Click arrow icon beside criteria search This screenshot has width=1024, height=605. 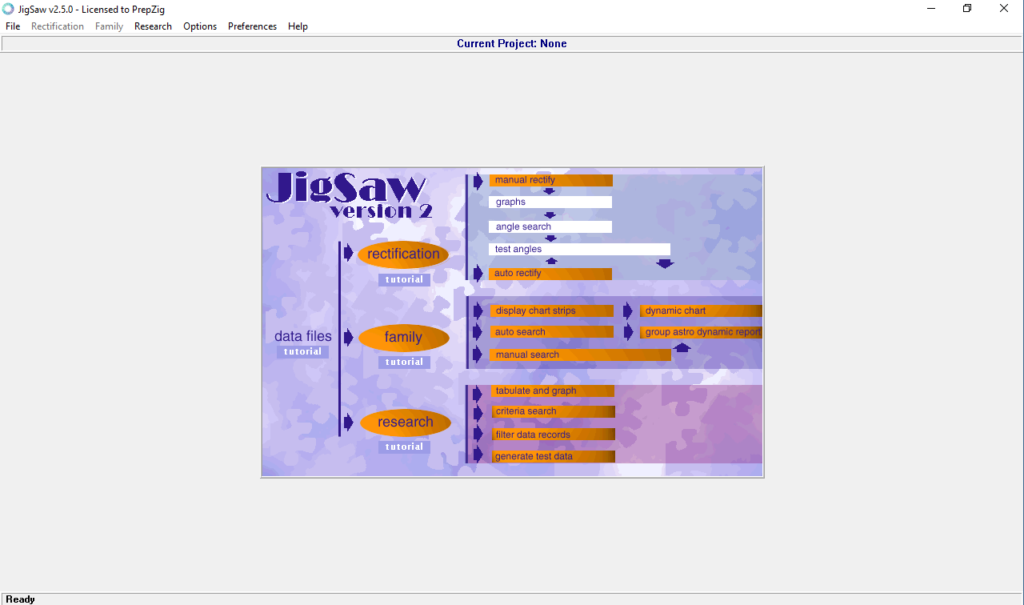478,413
